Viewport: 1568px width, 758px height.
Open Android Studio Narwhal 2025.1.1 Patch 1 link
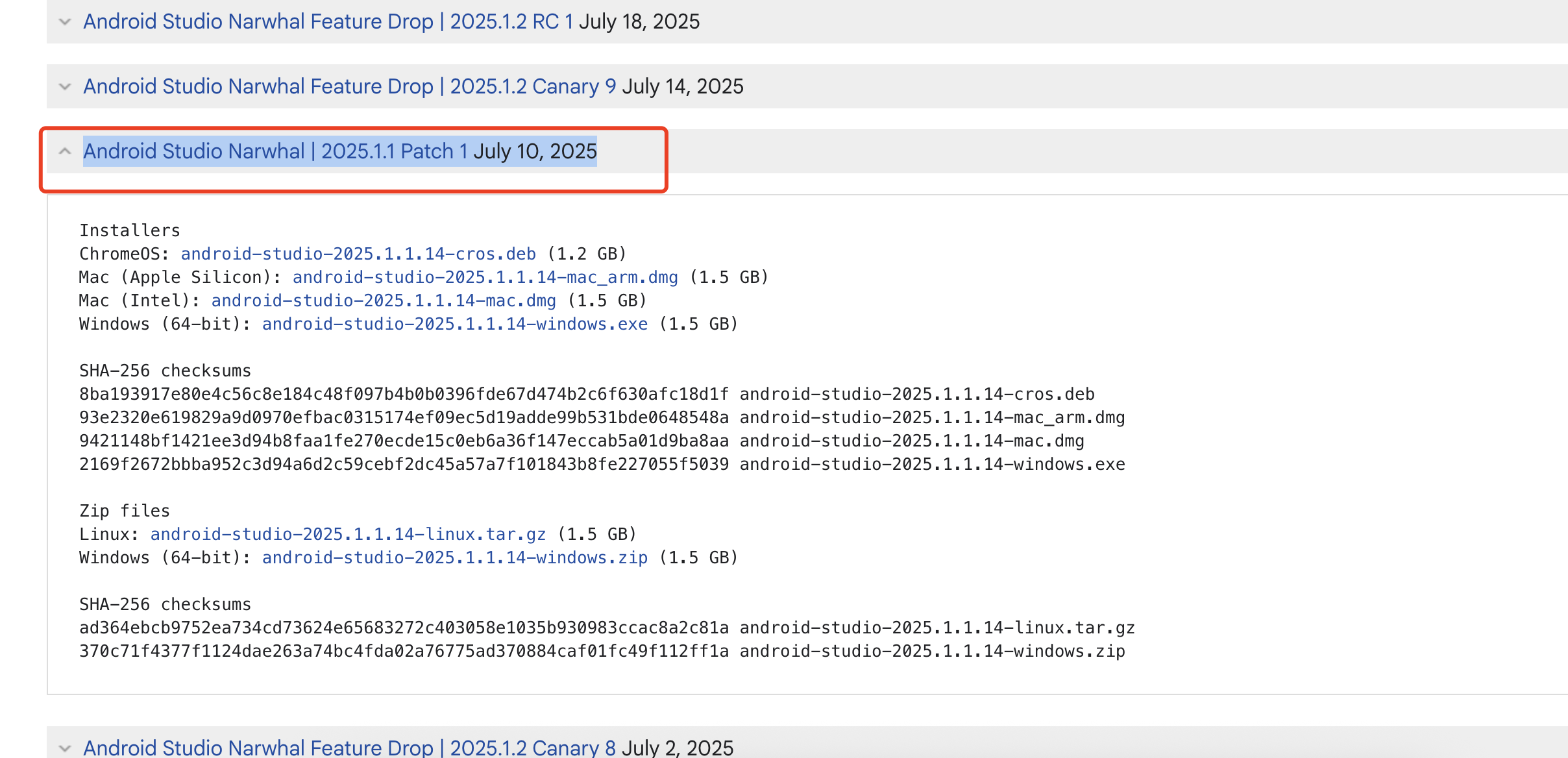275,151
